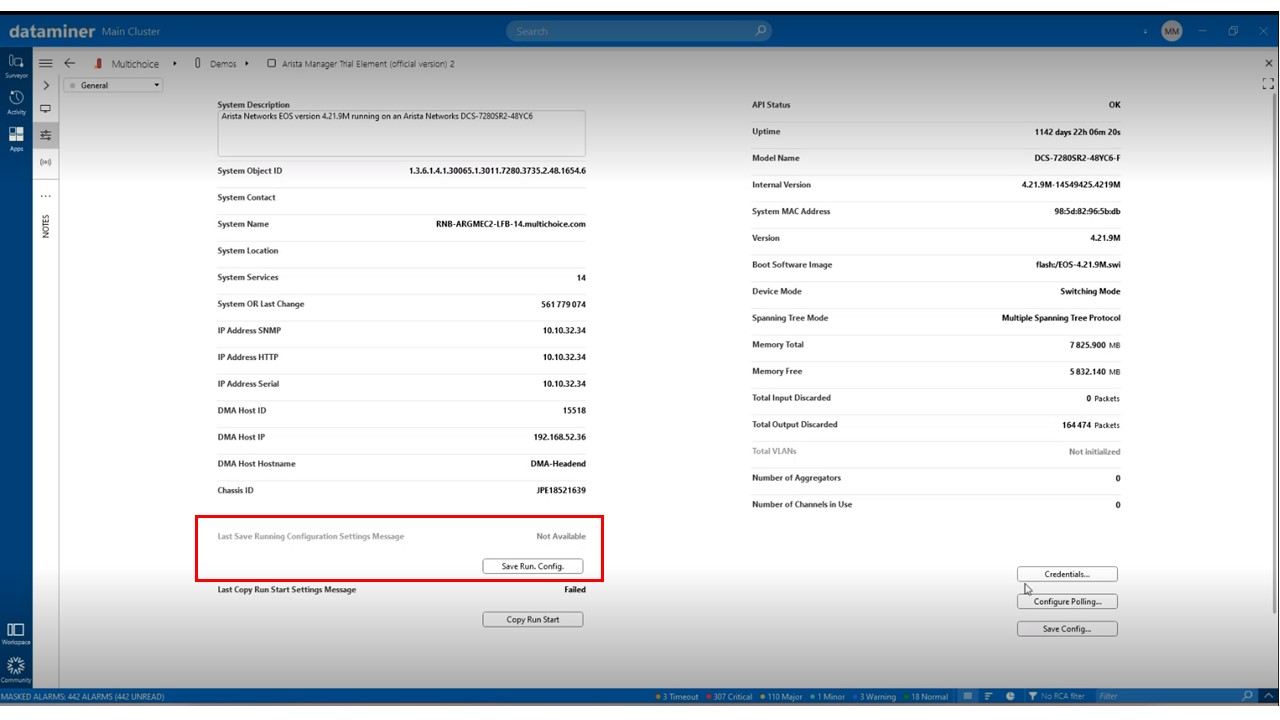Click the DMA Host IP value 192.168.52.36
1280x720 pixels.
click(x=560, y=437)
